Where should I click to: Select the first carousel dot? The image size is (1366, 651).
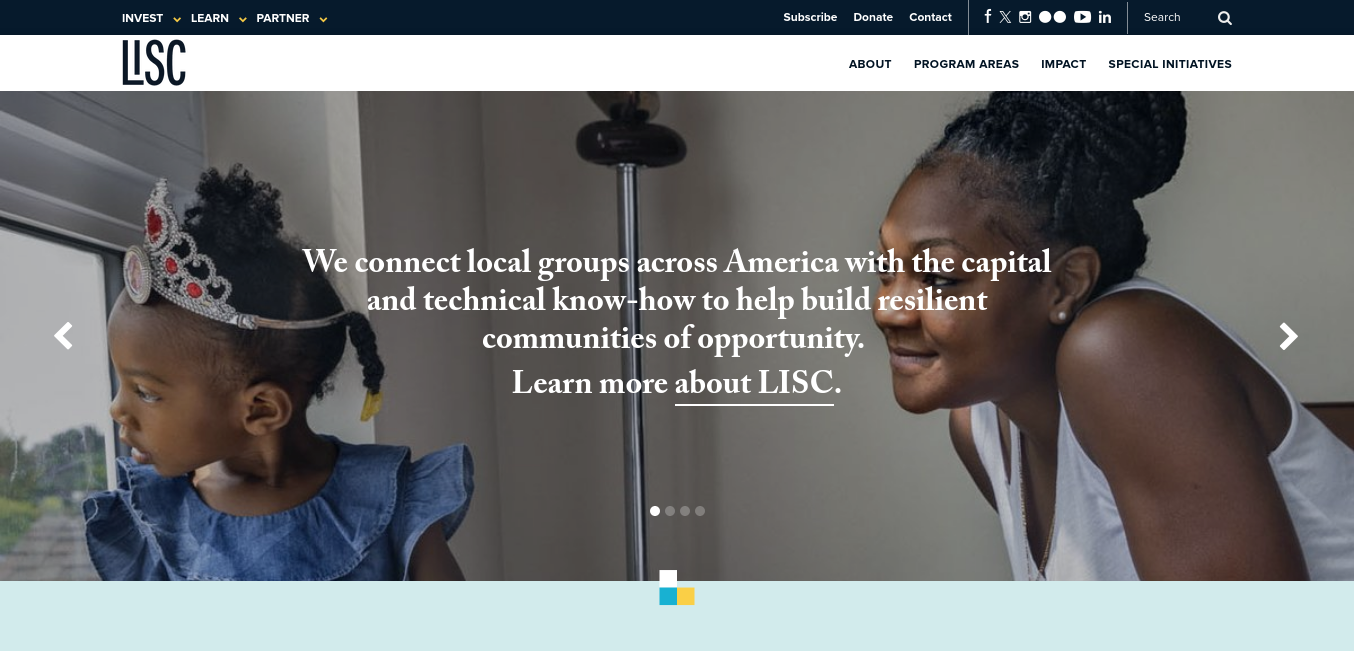click(x=655, y=511)
